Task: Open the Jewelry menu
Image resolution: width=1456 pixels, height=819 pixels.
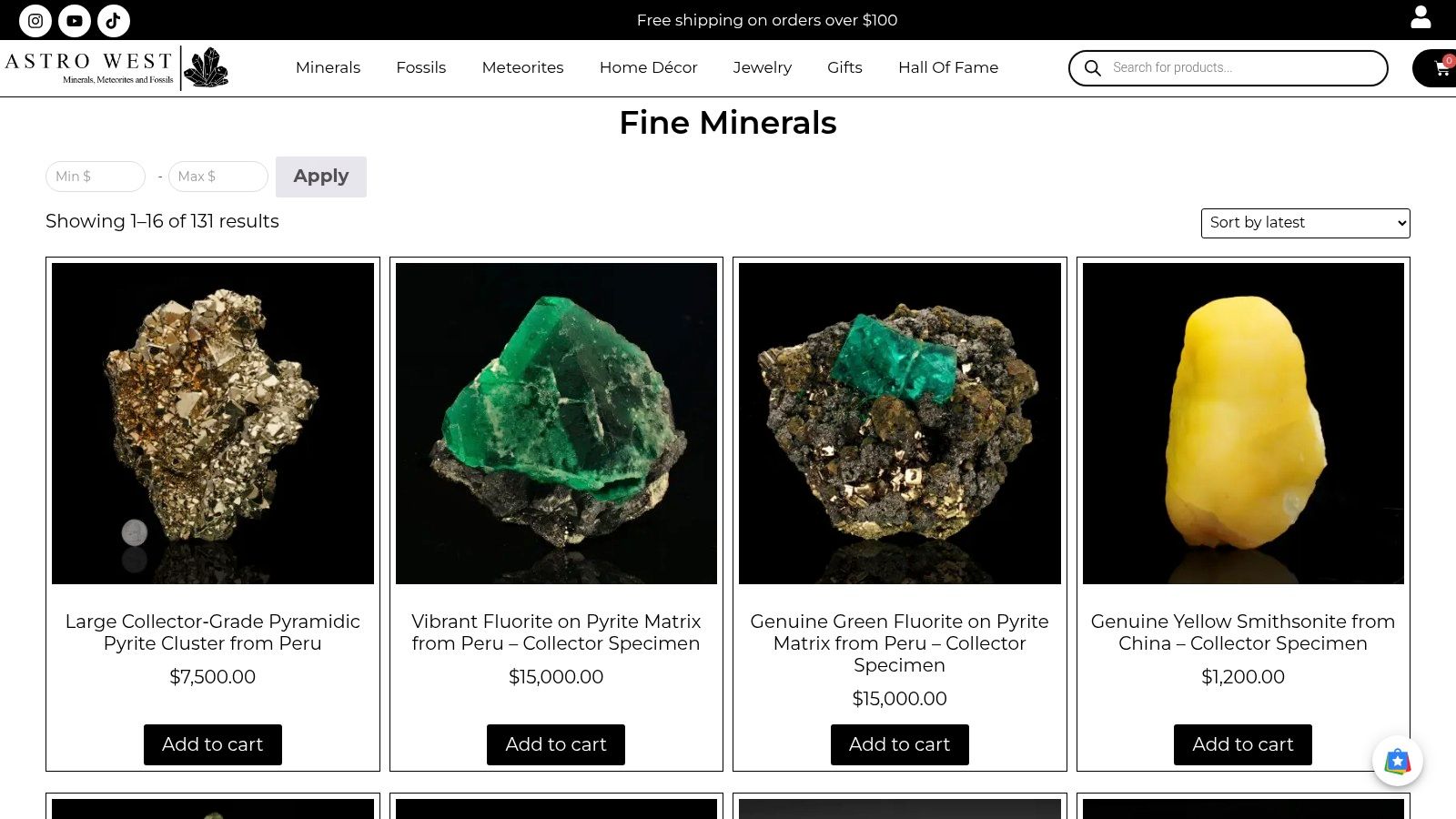Action: point(763,67)
